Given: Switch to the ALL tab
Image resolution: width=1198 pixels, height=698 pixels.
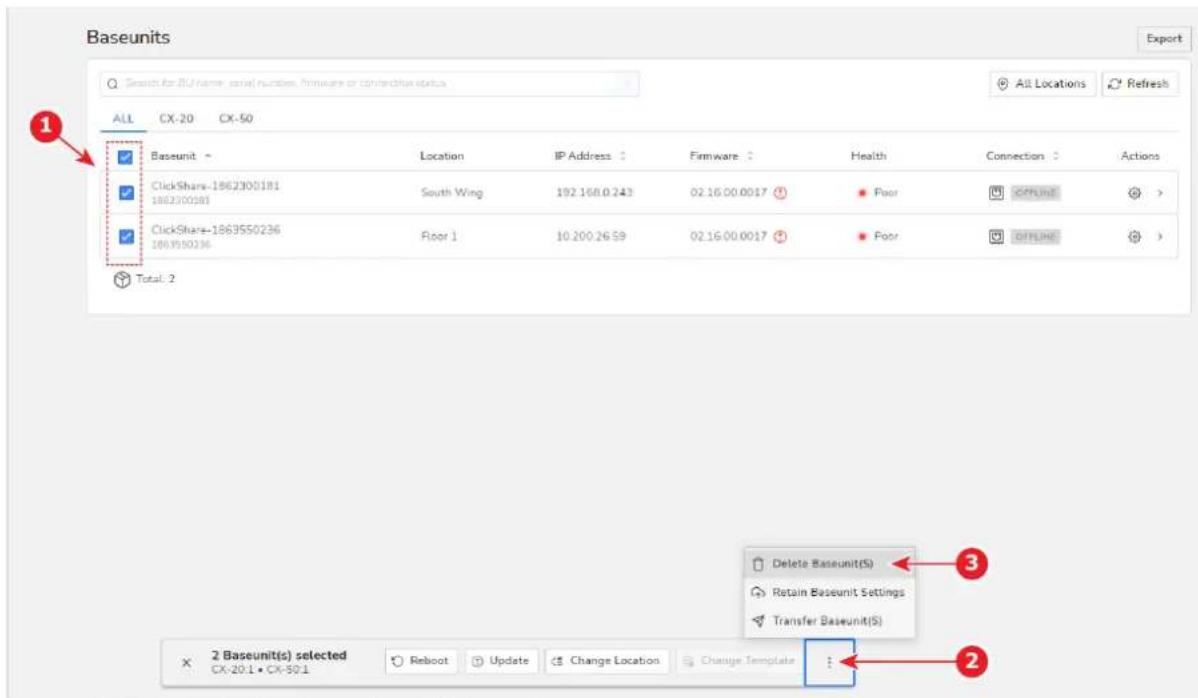Looking at the screenshot, I should (123, 119).
